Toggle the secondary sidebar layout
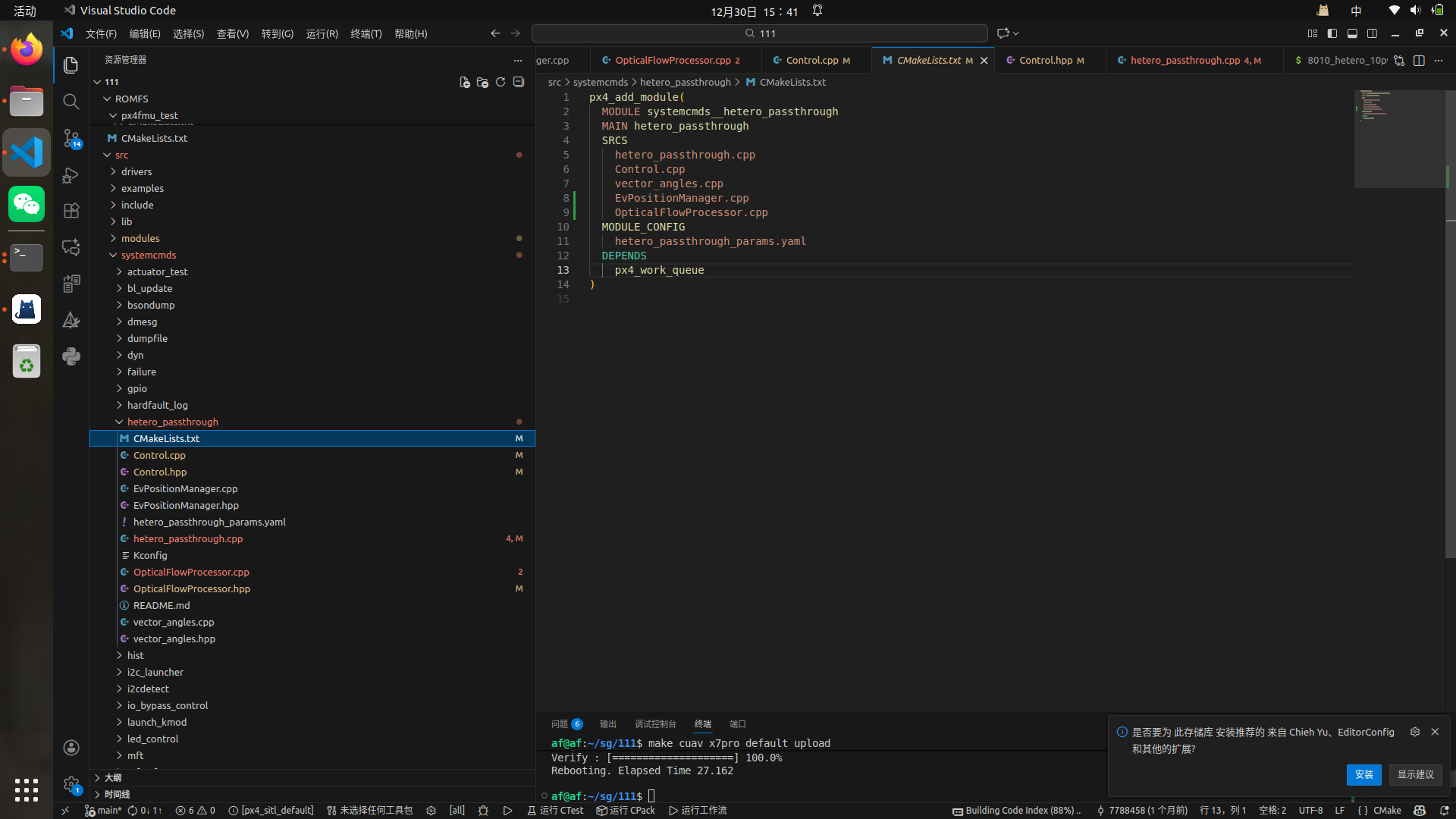This screenshot has height=819, width=1456. click(x=1372, y=33)
